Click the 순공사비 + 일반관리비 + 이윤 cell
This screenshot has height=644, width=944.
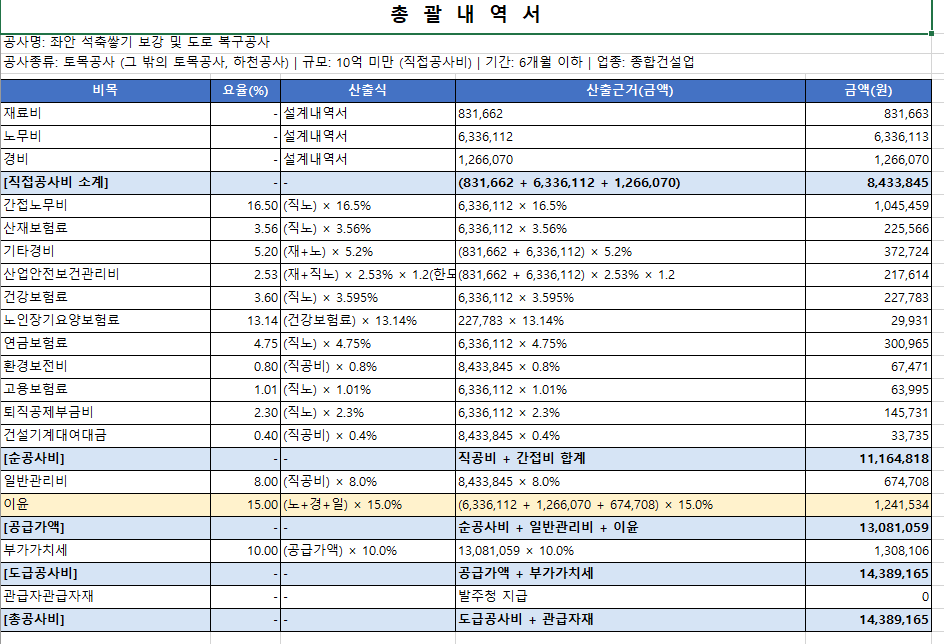tap(630, 527)
